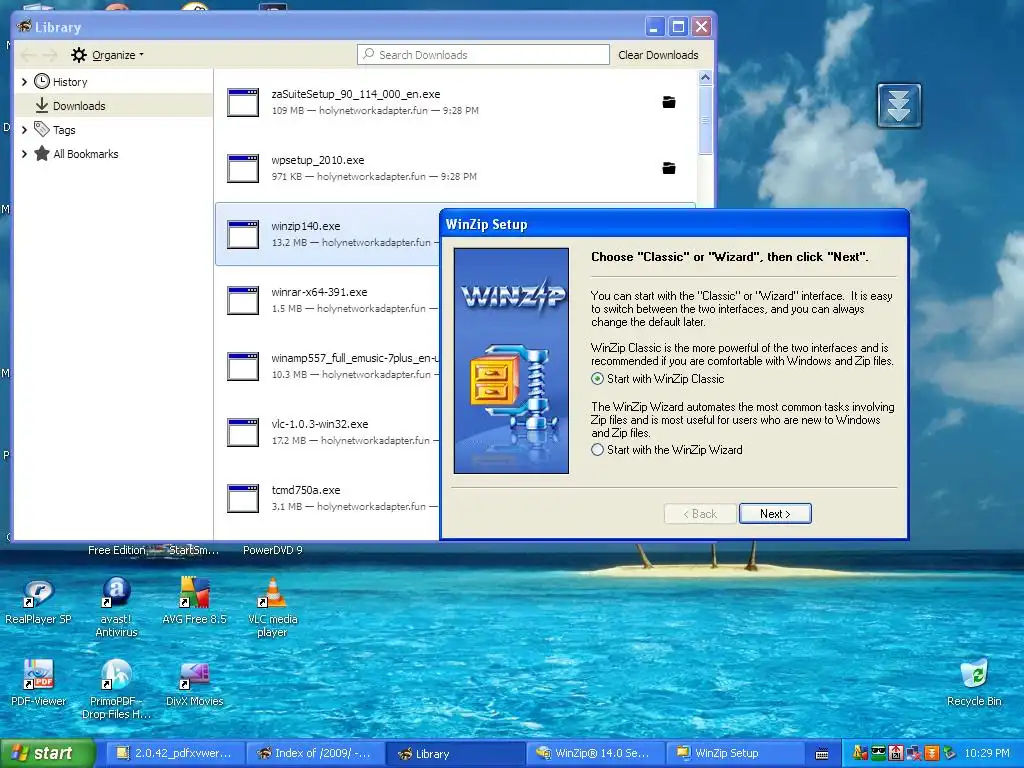The width and height of the screenshot is (1024, 768).
Task: Switch to 2.0.42_pdfxvwer taskbar item
Action: (174, 754)
